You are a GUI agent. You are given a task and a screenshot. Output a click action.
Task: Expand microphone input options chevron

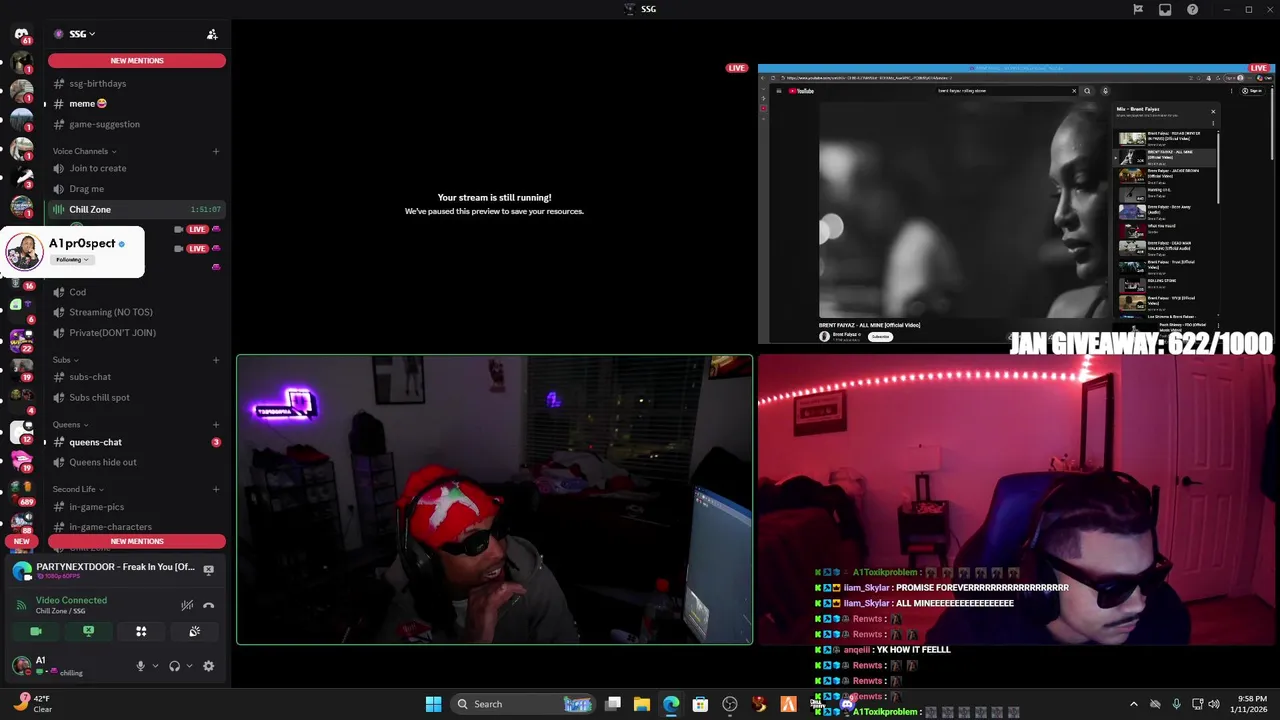(155, 666)
